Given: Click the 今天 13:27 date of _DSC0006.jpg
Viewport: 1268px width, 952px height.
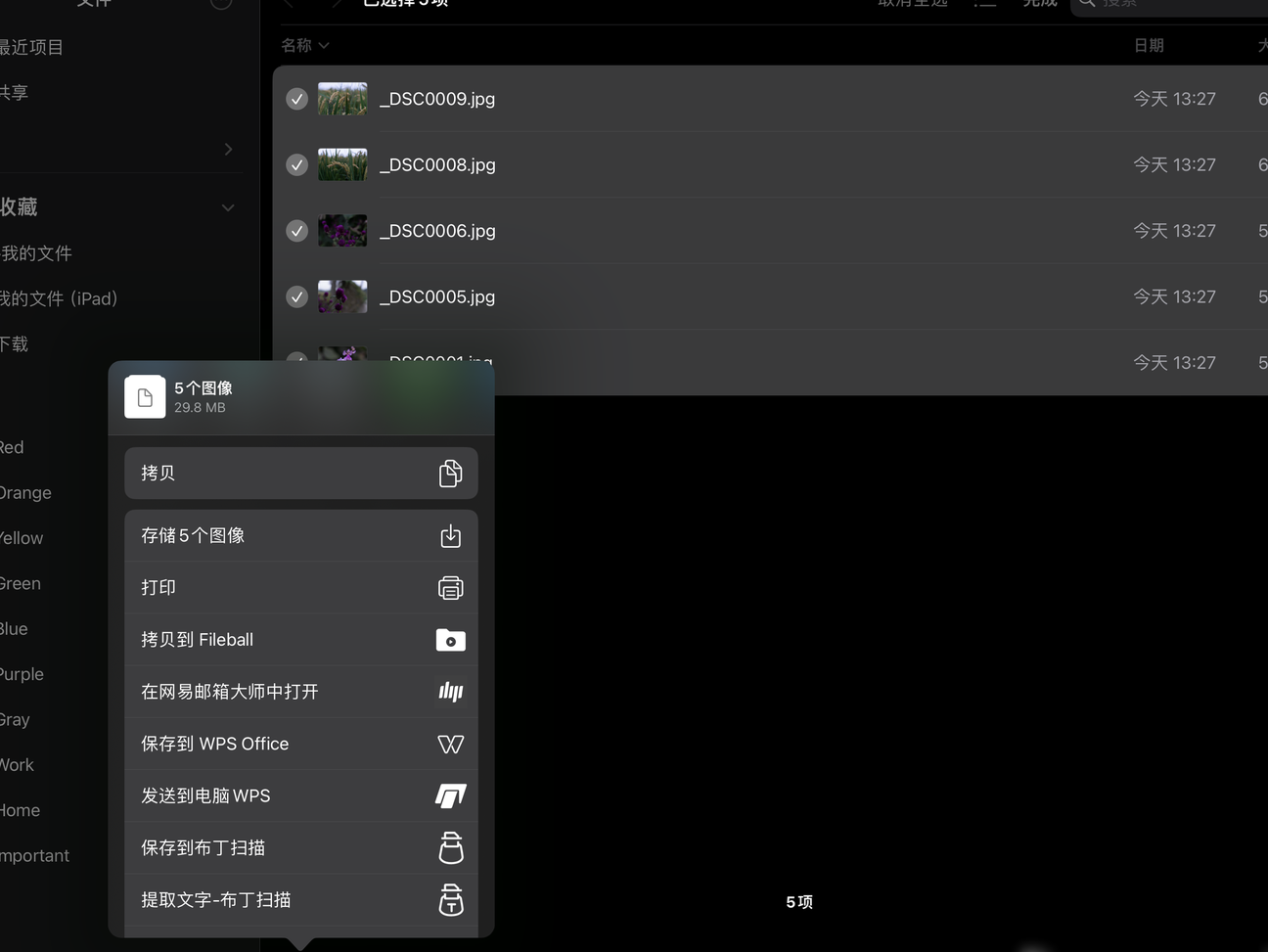Looking at the screenshot, I should click(1174, 231).
